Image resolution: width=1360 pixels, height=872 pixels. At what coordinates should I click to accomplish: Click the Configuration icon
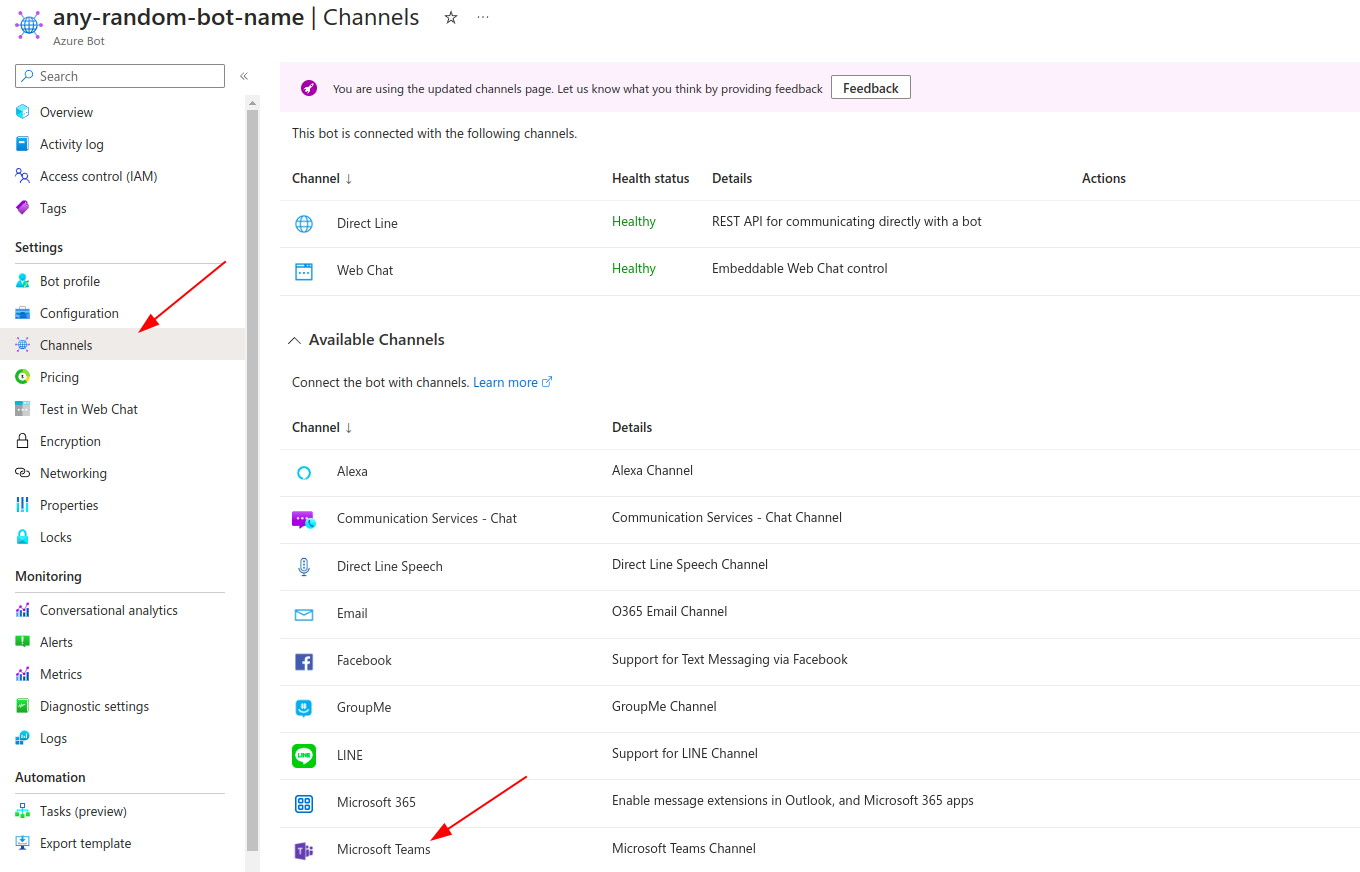[x=23, y=313]
